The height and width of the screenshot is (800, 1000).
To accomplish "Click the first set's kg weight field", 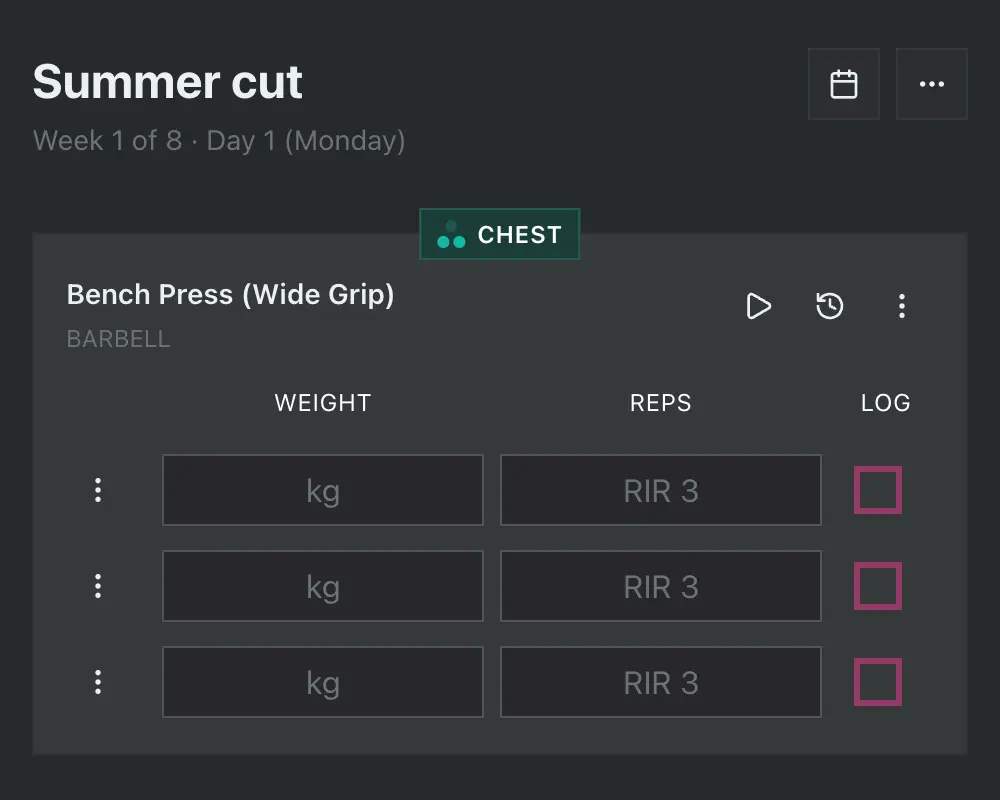I will 322,490.
